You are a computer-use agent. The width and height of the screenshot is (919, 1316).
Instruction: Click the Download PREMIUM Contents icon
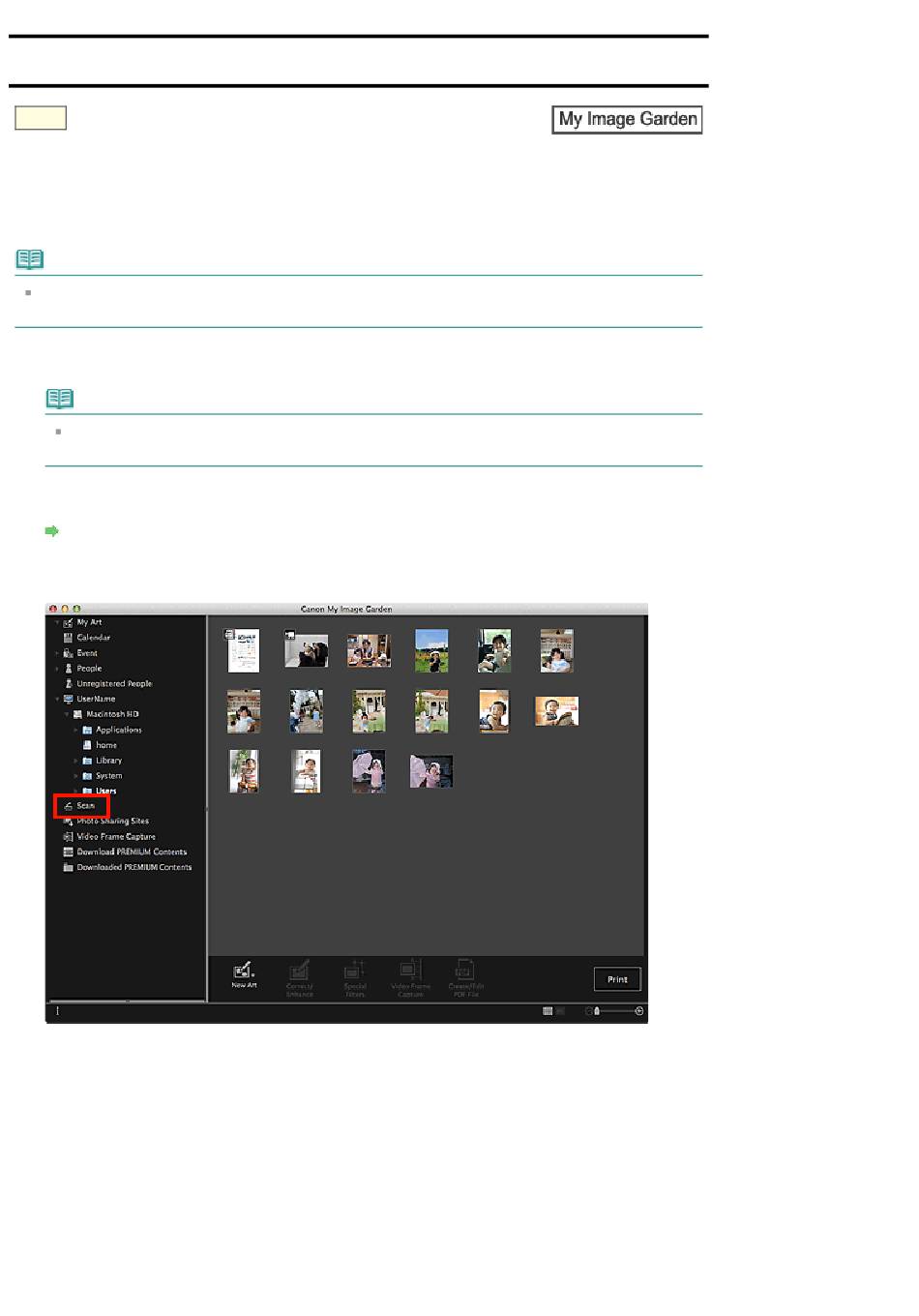click(68, 852)
